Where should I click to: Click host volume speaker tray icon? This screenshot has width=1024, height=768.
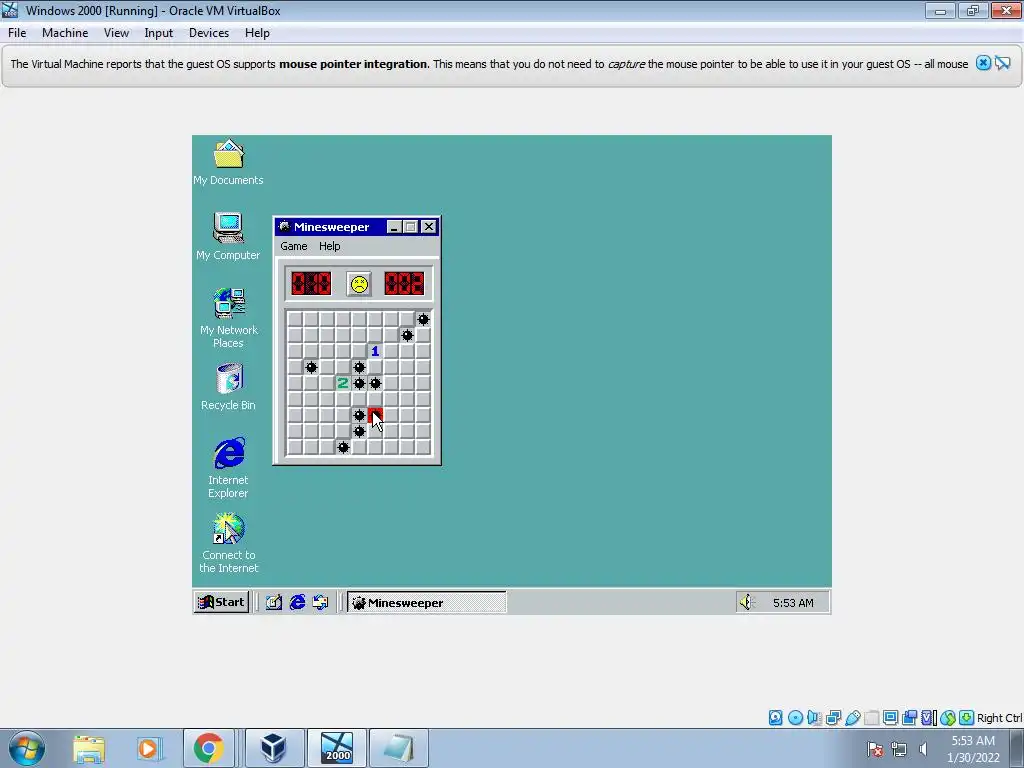pos(923,749)
